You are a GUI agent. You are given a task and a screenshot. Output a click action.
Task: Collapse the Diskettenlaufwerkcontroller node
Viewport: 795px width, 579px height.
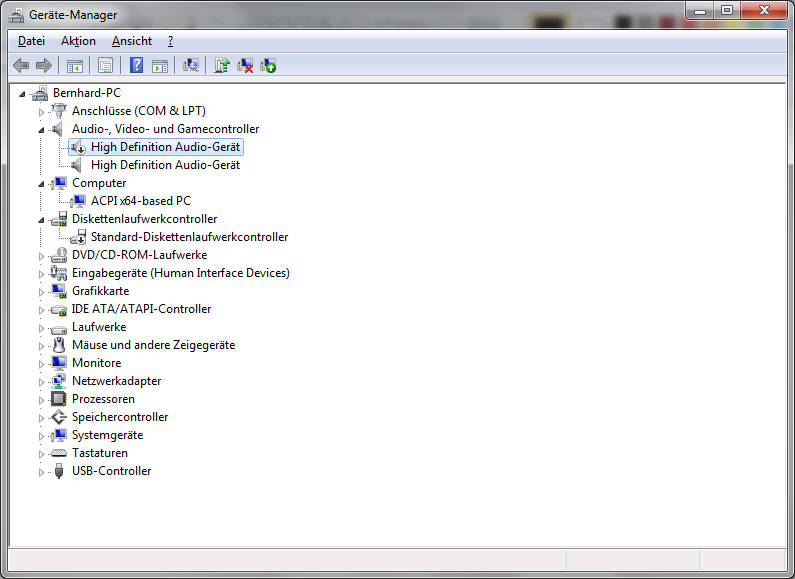(x=42, y=220)
